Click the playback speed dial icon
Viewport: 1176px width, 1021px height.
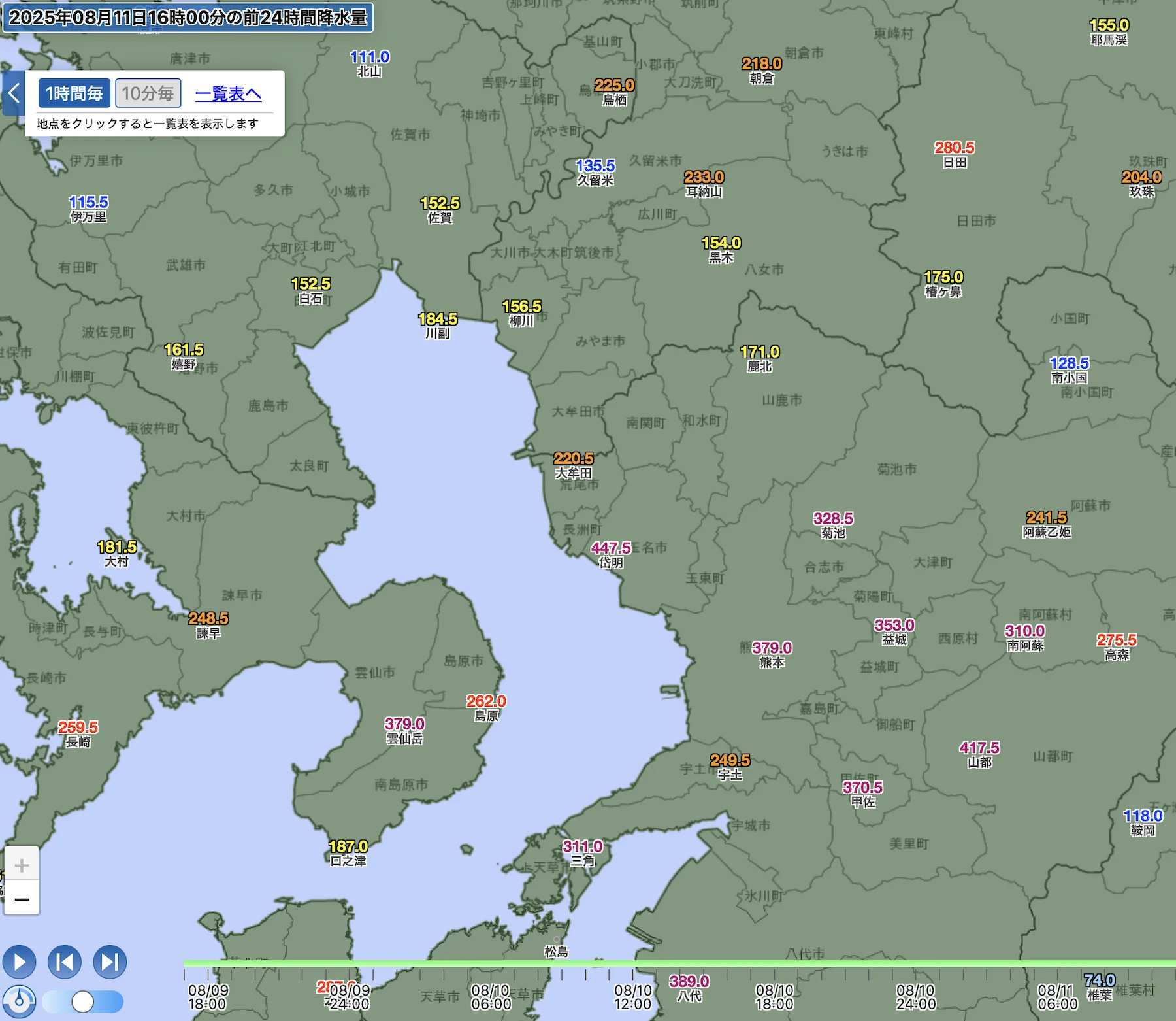tap(19, 1001)
